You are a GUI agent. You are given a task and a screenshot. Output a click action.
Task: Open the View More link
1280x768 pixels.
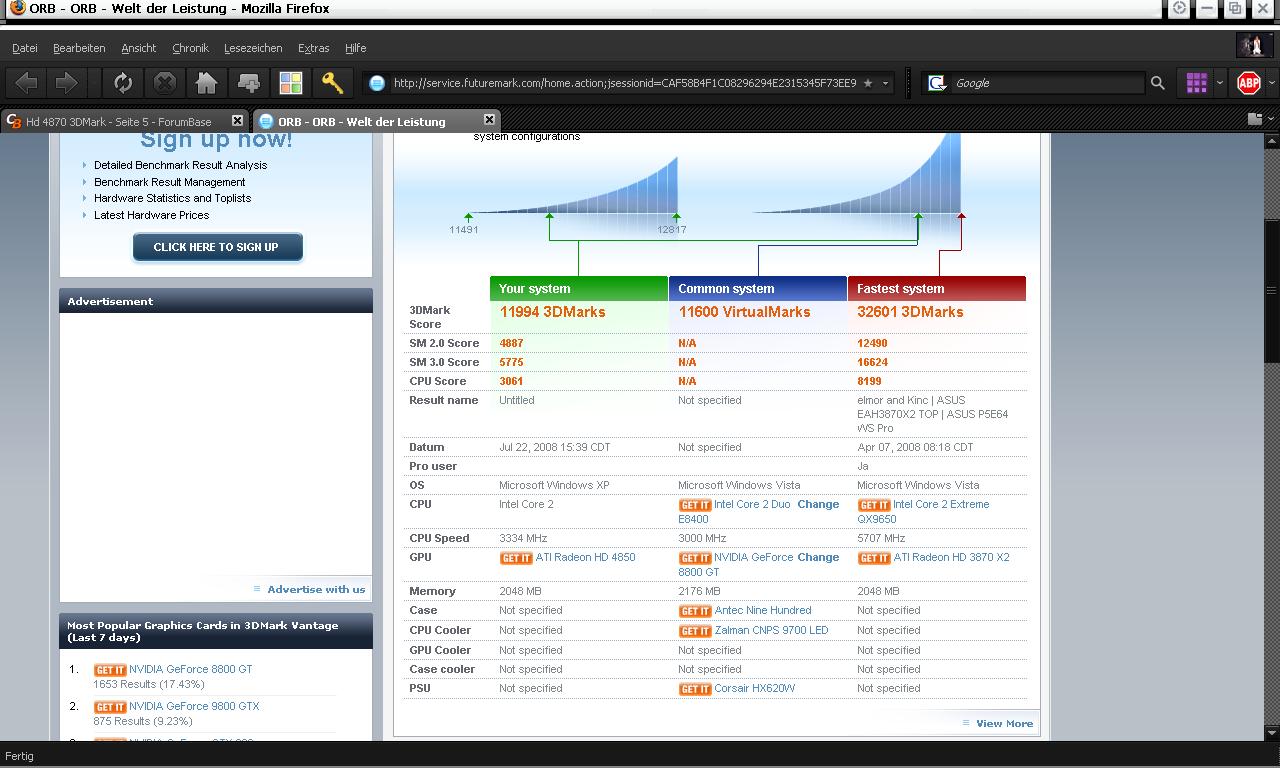(1004, 723)
